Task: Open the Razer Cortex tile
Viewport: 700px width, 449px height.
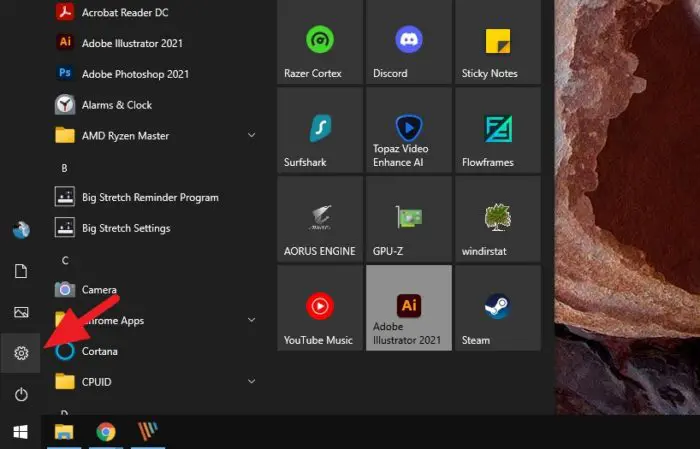Action: [x=320, y=42]
